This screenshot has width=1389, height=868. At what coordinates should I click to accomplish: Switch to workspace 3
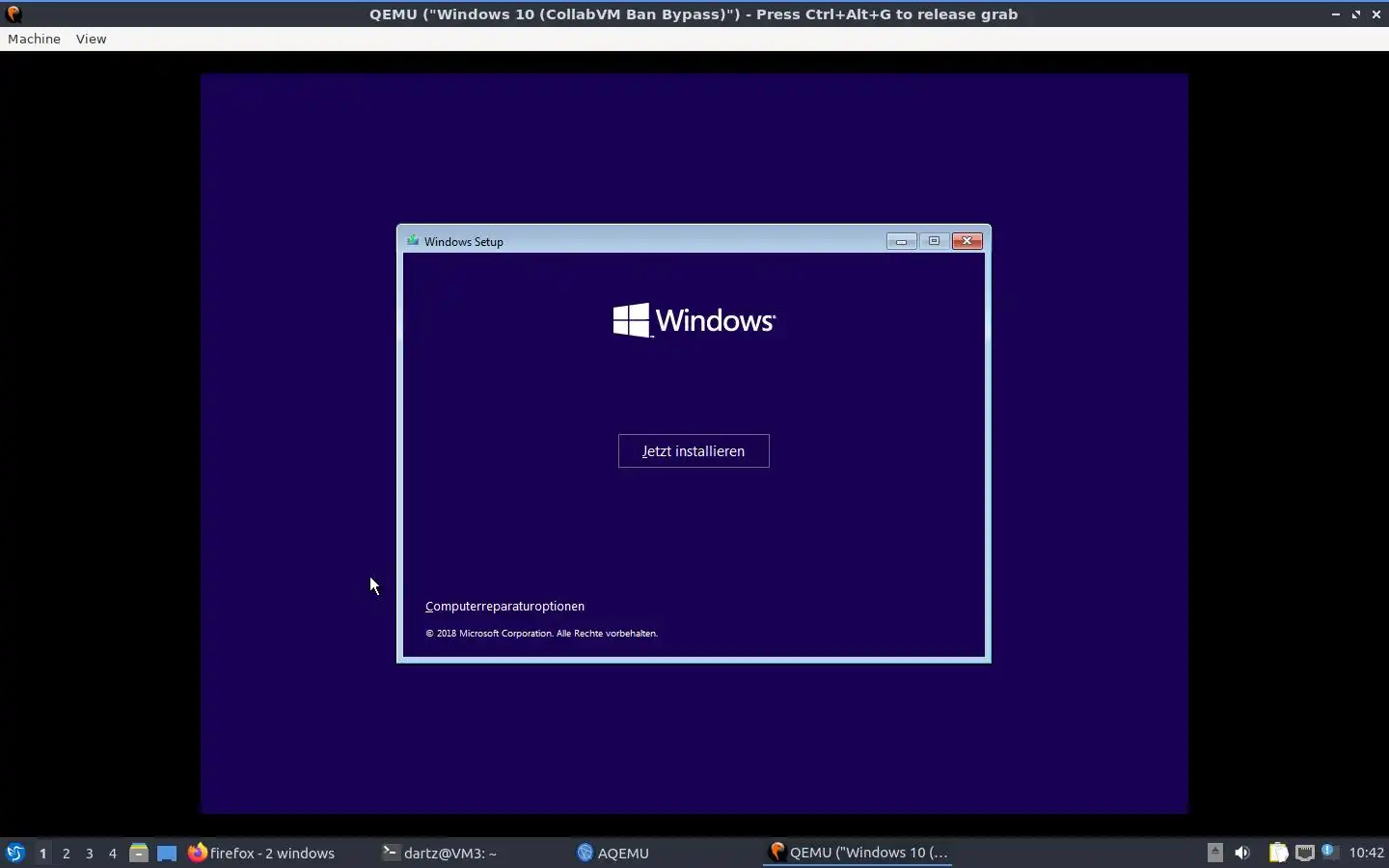pyautogui.click(x=89, y=853)
